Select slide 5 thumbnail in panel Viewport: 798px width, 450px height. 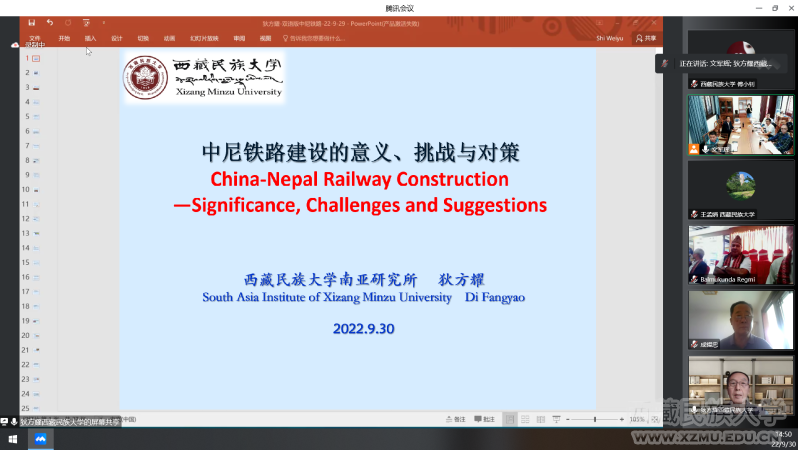click(x=36, y=117)
